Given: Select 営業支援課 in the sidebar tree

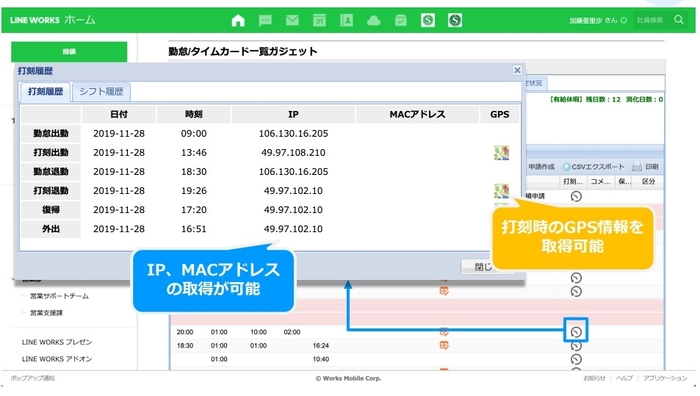Looking at the screenshot, I should (x=46, y=313).
